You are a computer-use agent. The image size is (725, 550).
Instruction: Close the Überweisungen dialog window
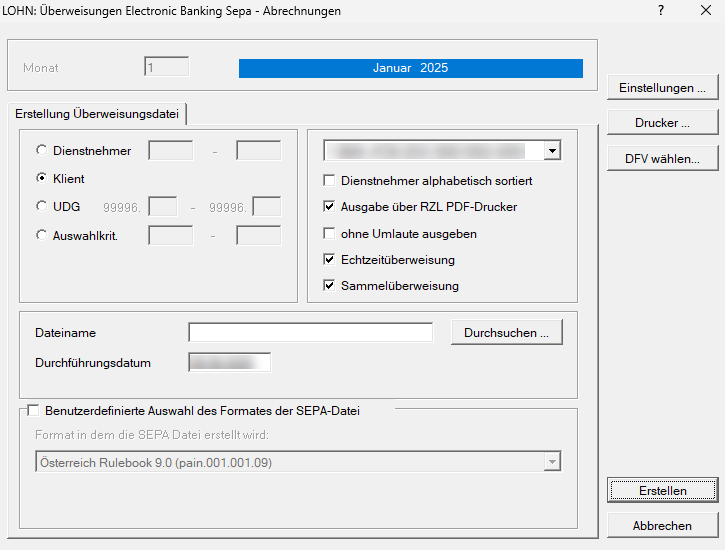706,11
